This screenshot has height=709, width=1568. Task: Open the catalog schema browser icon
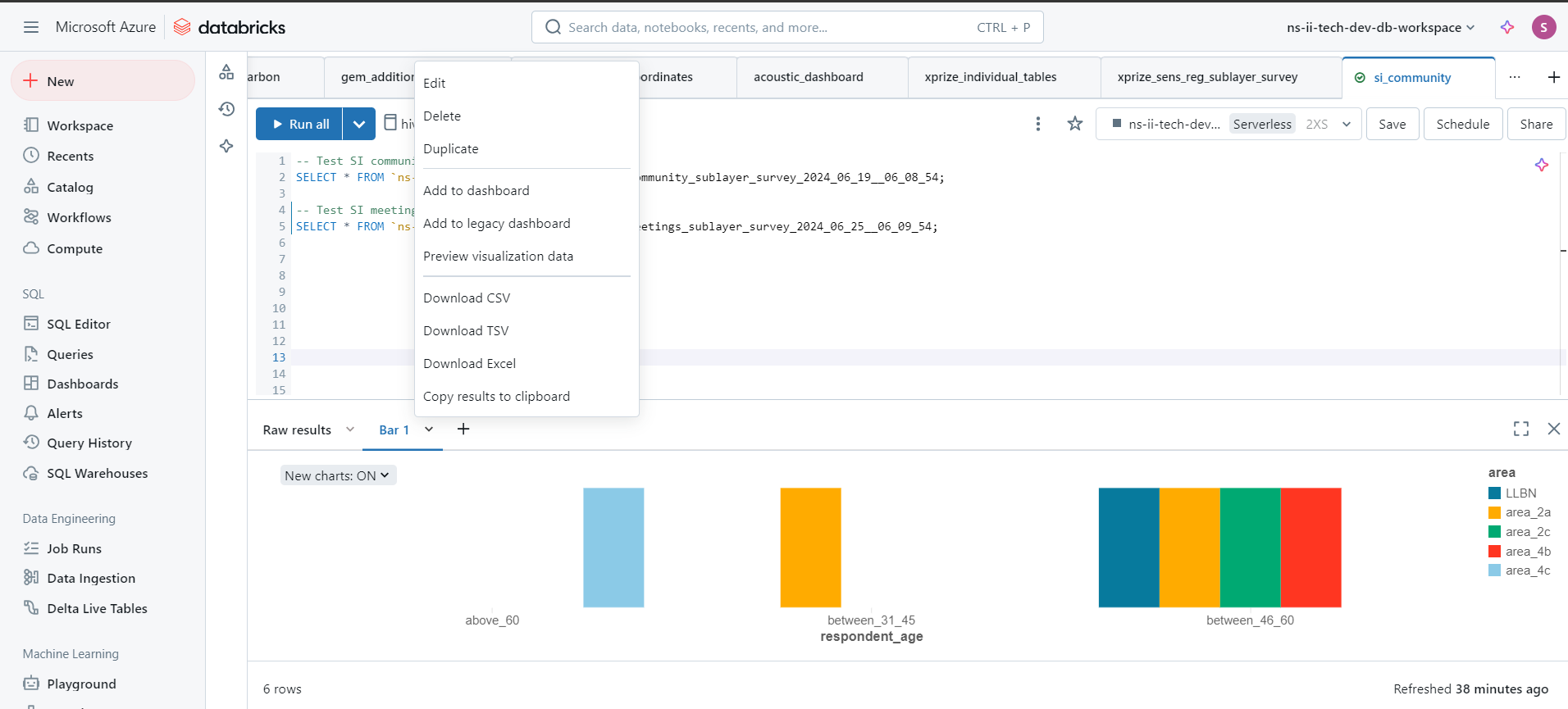pyautogui.click(x=226, y=72)
